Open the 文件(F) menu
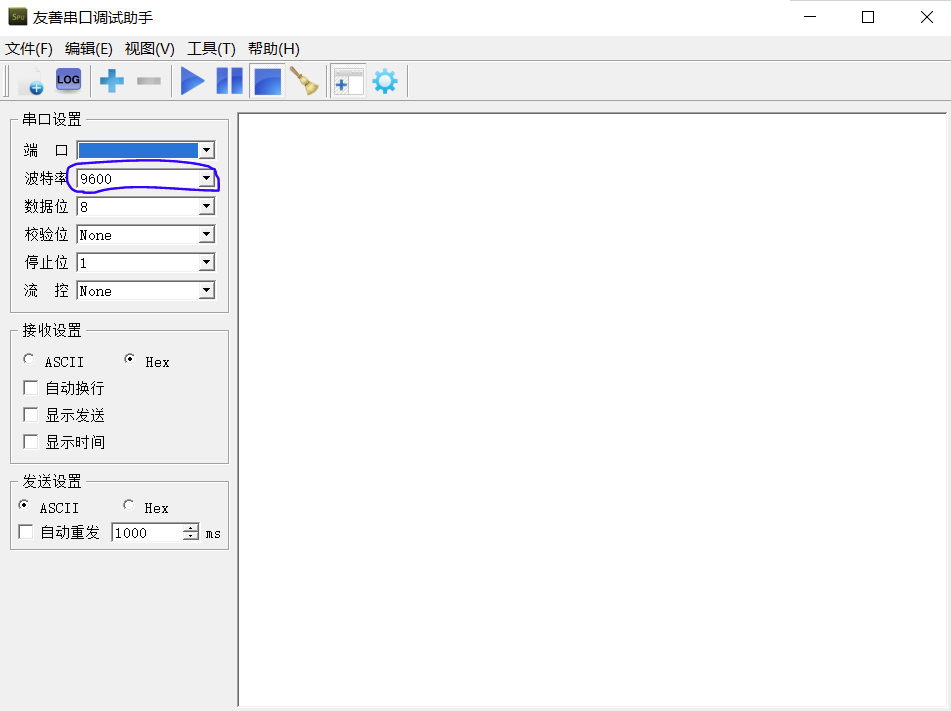951x711 pixels. (28, 49)
